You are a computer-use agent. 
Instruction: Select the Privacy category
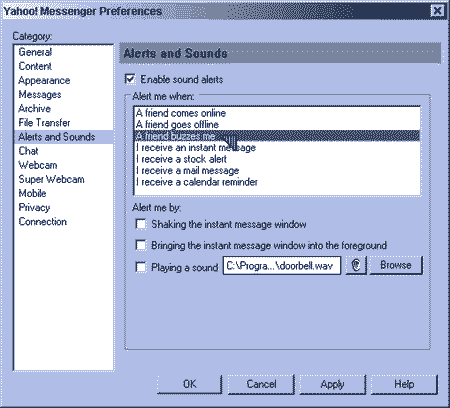coord(34,207)
